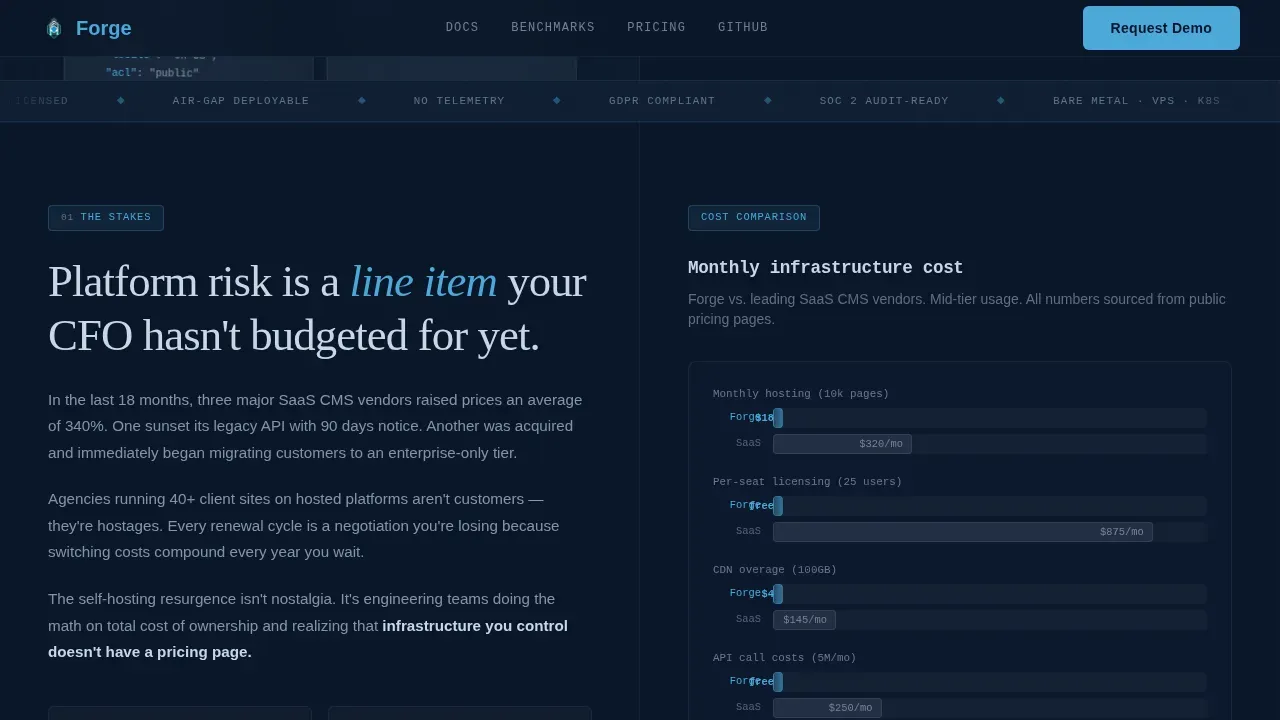Click the 'CDN overage (100GB)' label
The width and height of the screenshot is (1280, 720).
775,570
